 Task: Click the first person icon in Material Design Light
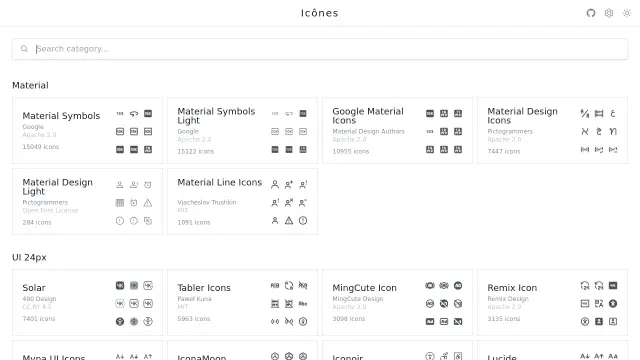120,185
